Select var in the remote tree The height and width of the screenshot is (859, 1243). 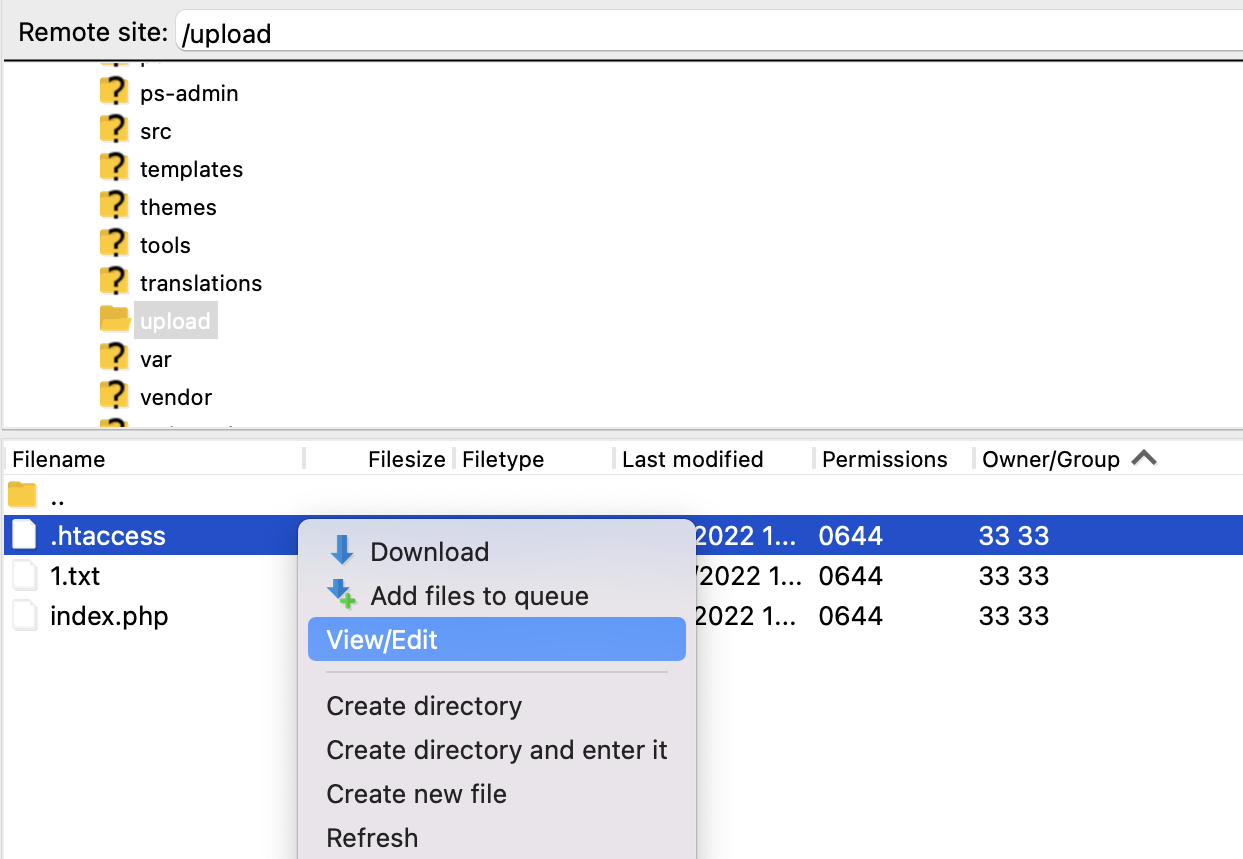pos(156,359)
